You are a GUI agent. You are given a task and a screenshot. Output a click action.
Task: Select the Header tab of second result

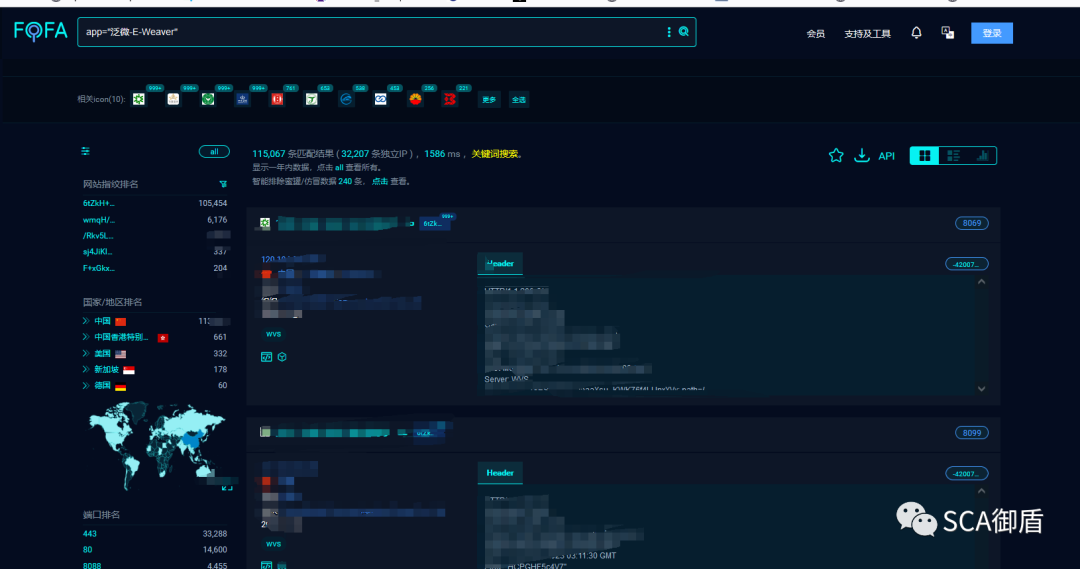(500, 473)
